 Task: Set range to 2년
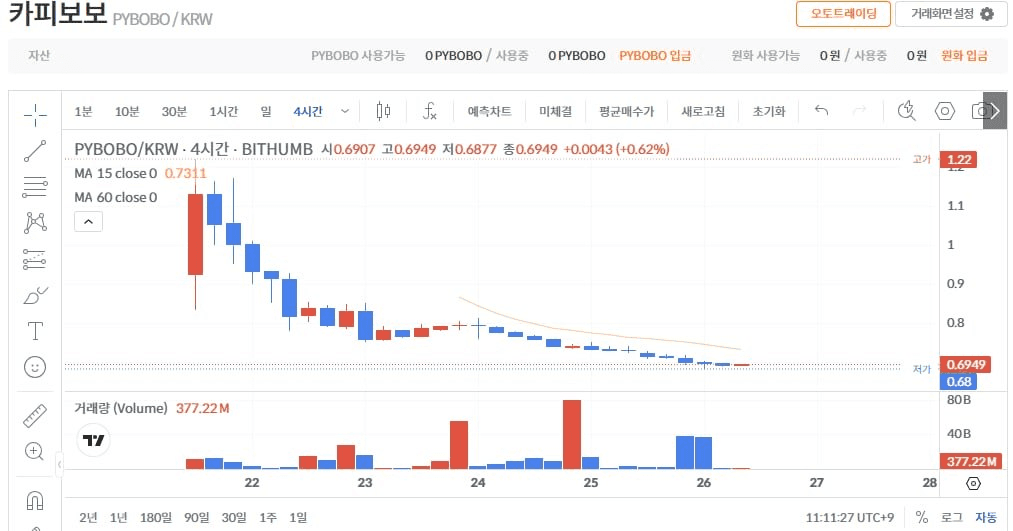[89, 517]
